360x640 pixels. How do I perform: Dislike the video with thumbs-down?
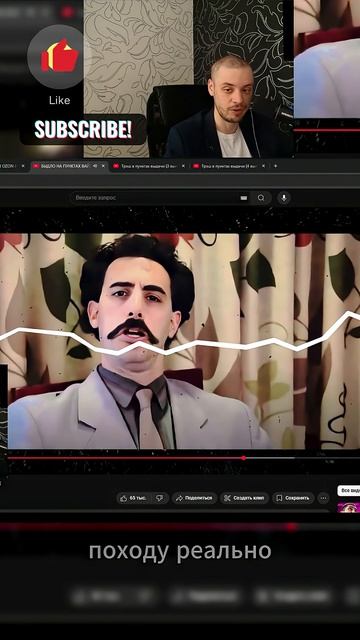(160, 498)
